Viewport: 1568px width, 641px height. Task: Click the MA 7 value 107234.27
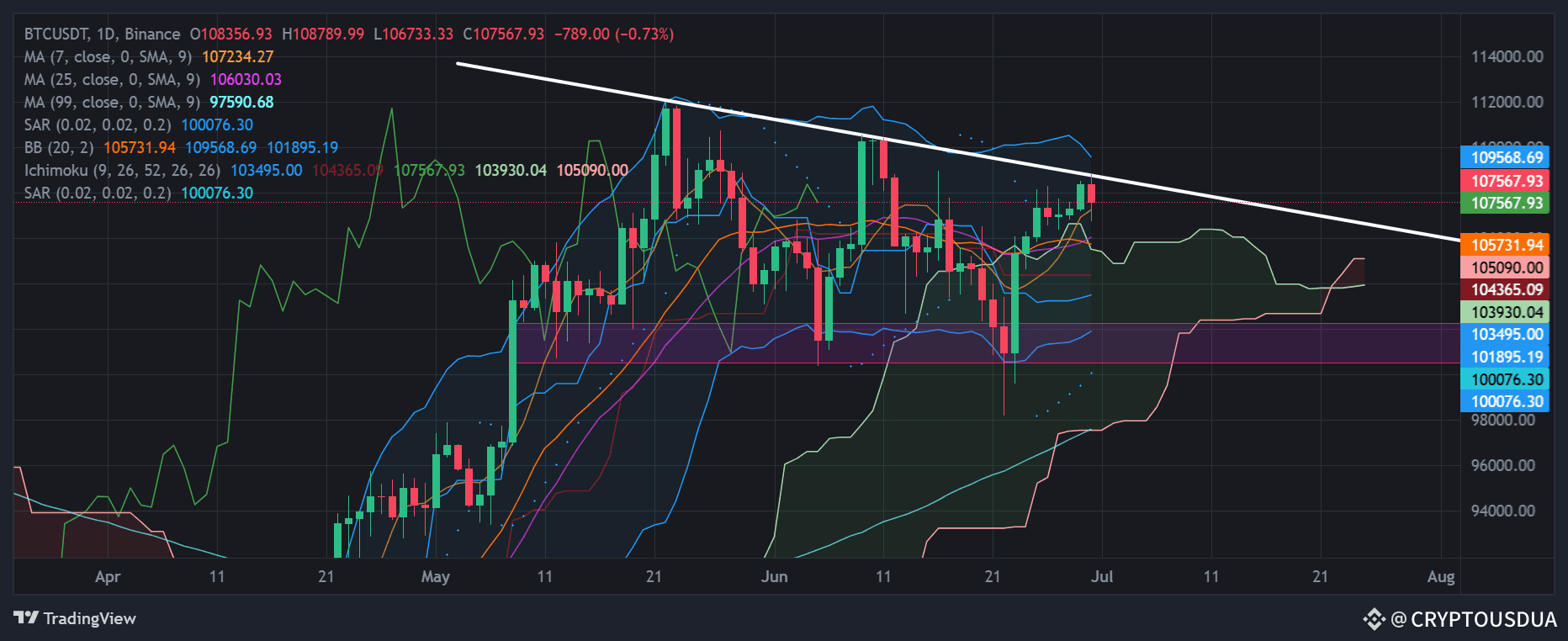238,56
